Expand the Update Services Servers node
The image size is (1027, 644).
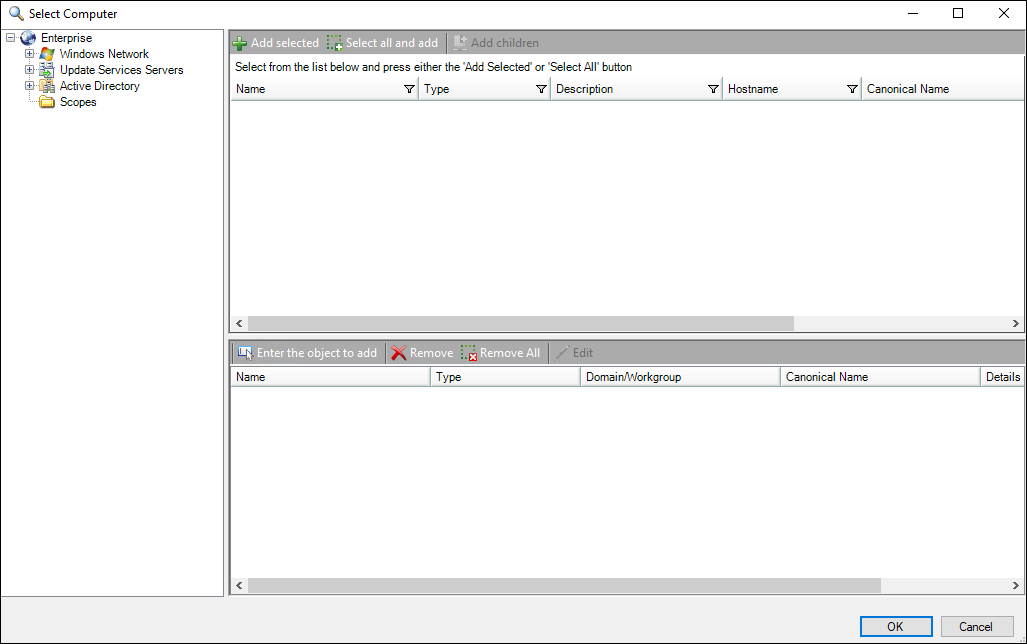29,69
